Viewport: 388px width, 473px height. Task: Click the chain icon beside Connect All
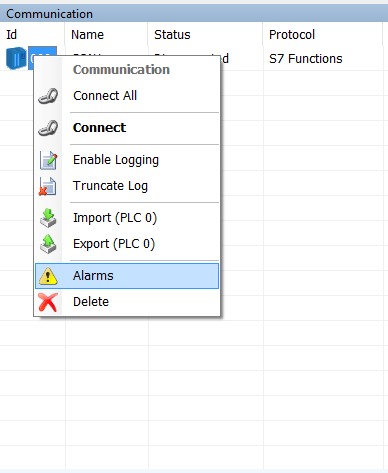[48, 96]
